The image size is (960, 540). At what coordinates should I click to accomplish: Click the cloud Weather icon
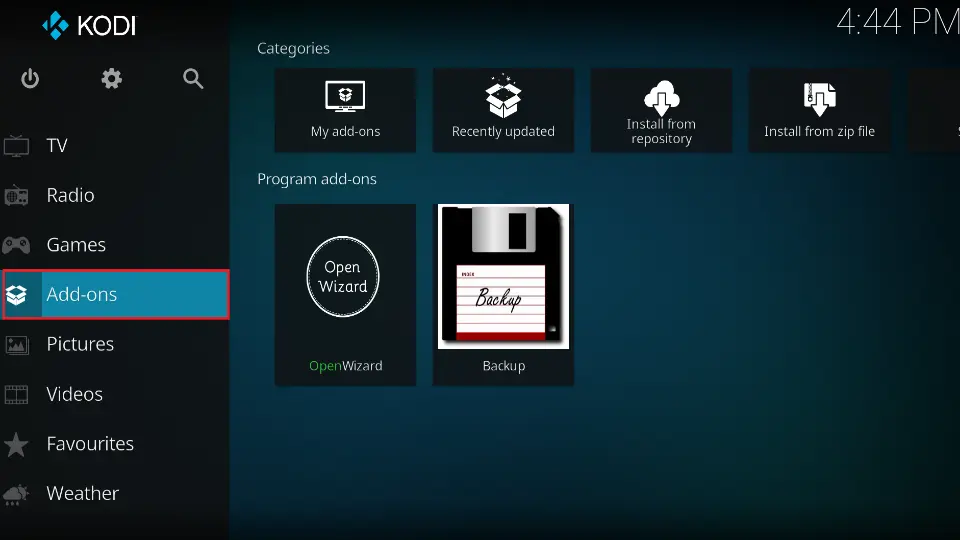[x=16, y=494]
